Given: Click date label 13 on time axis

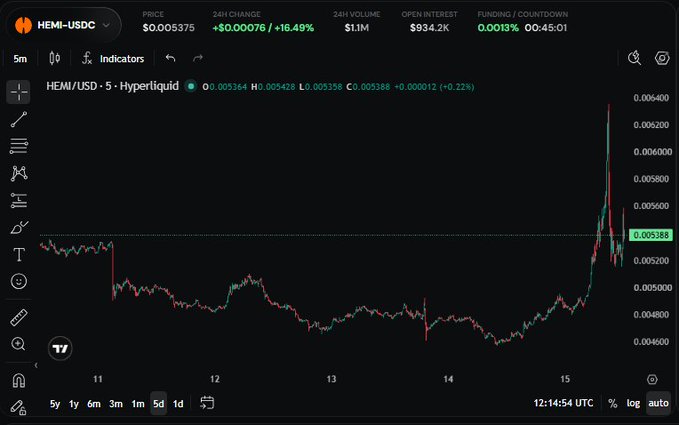Looking at the screenshot, I should 331,379.
